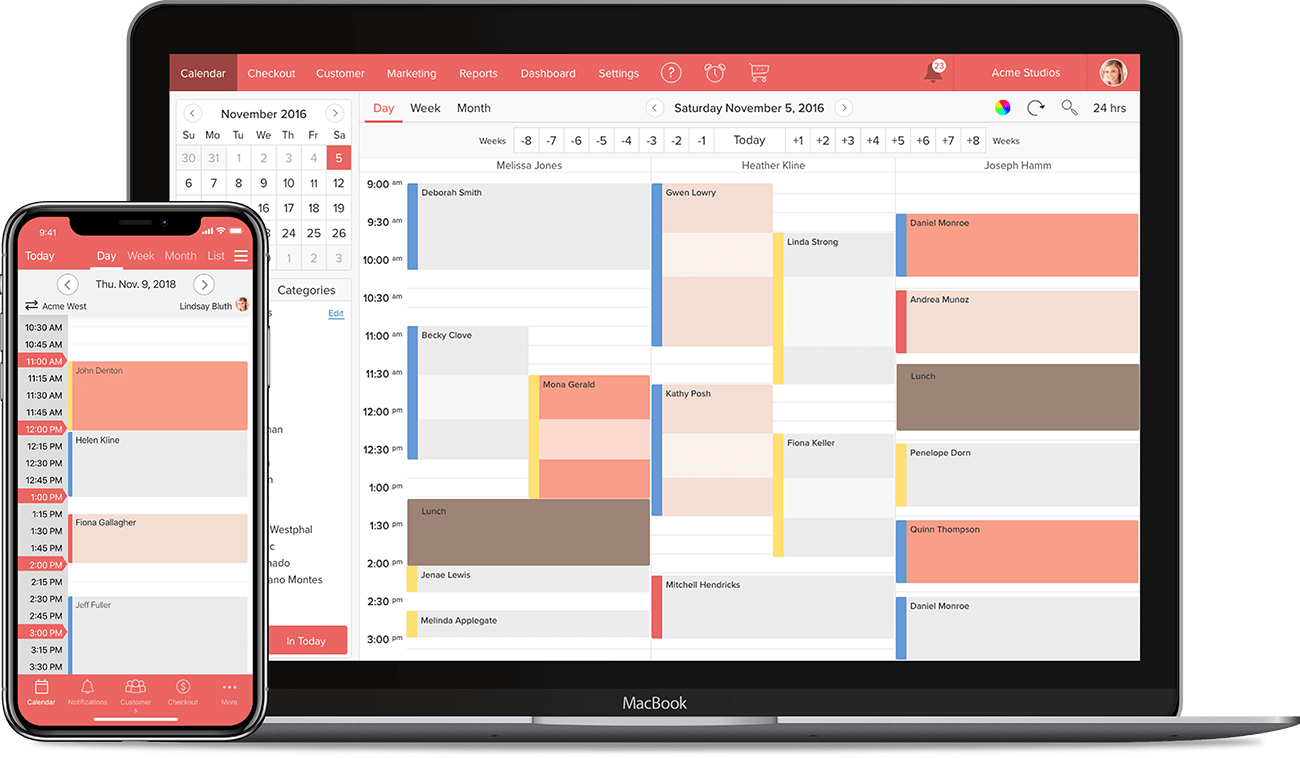Open Deborah Smith's appointment
The image size is (1300, 758).
pyautogui.click(x=528, y=226)
